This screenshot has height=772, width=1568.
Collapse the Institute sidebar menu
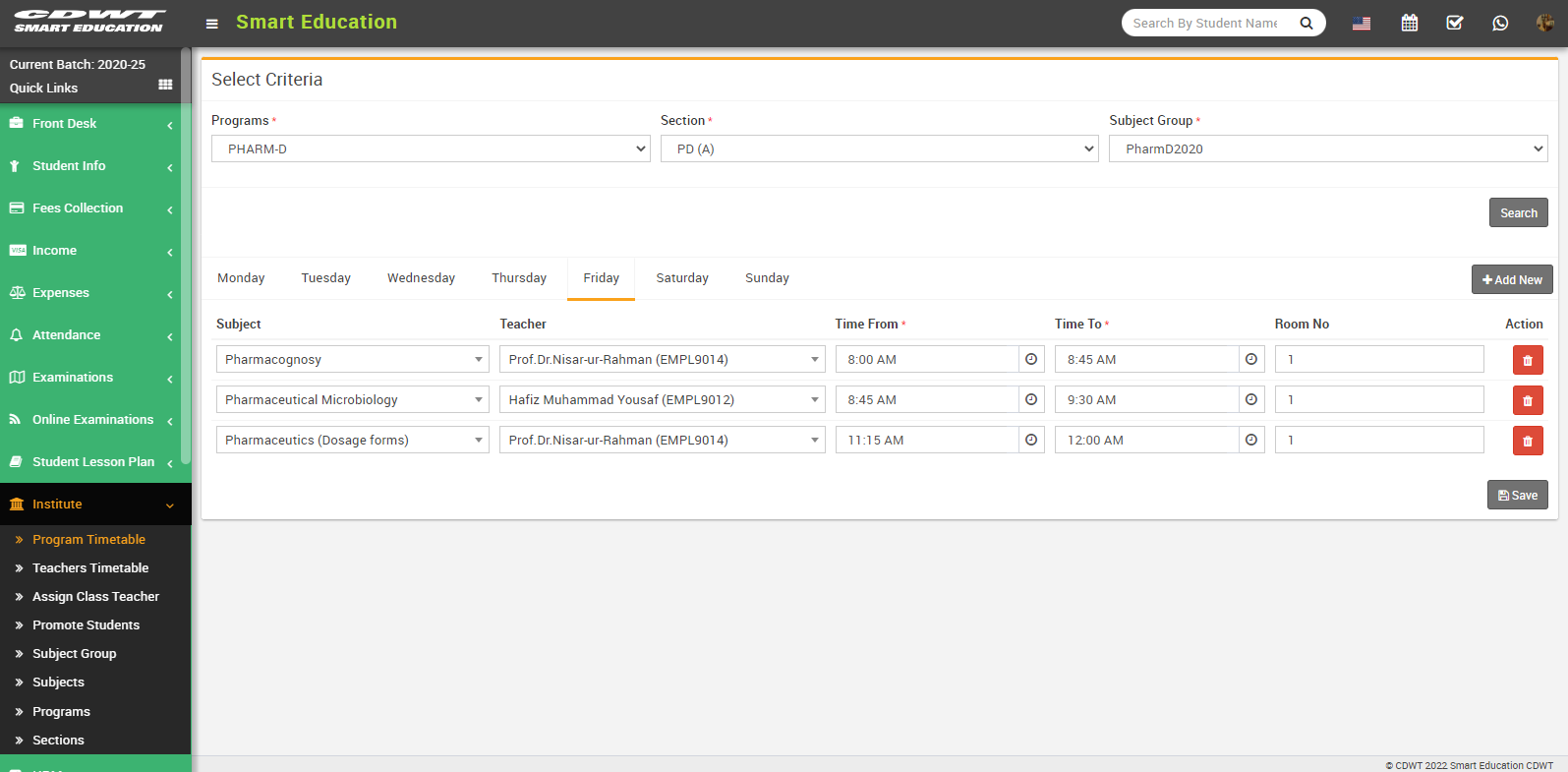(x=95, y=504)
